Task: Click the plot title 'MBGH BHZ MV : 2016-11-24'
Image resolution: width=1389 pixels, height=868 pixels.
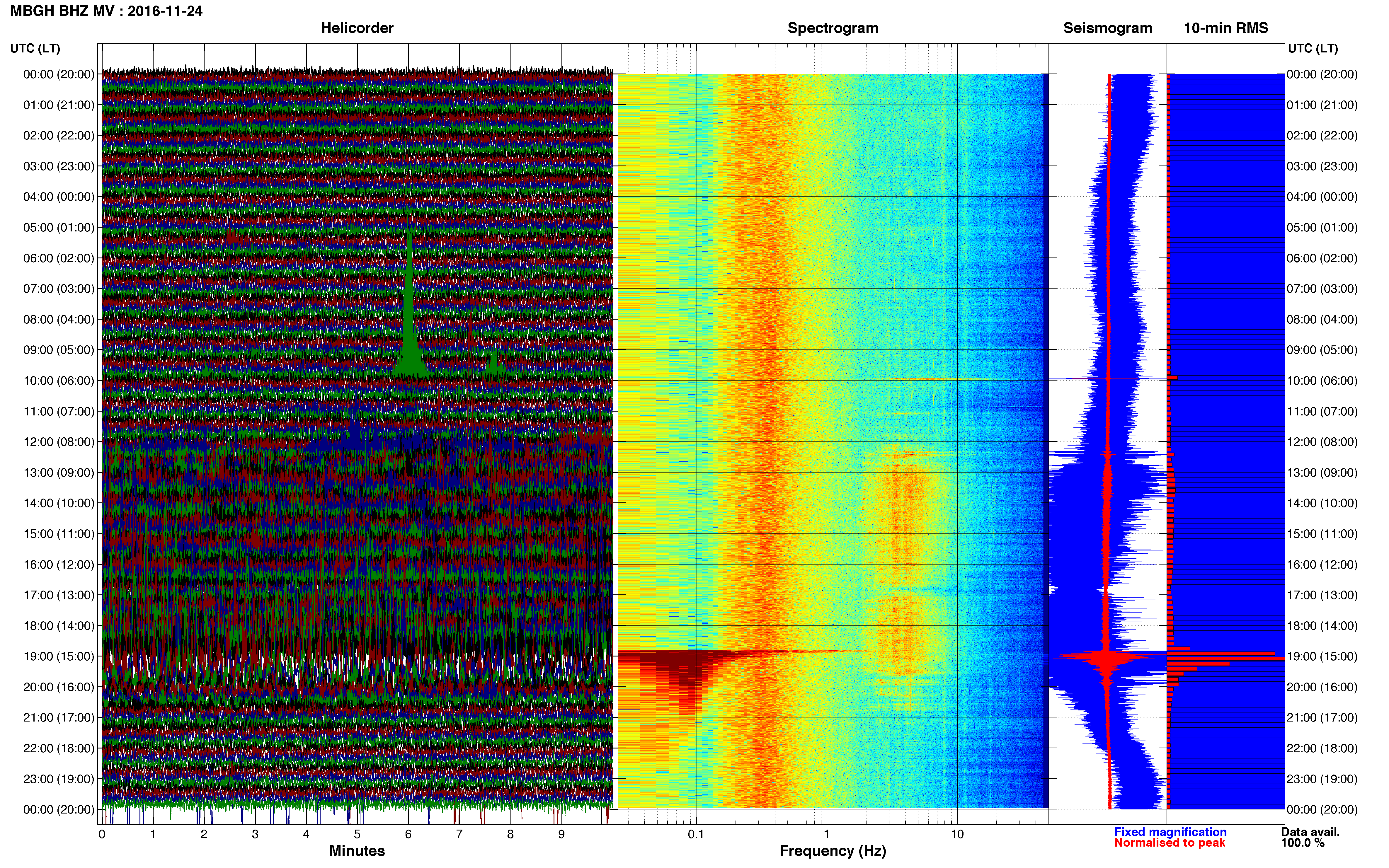Action: tap(106, 11)
